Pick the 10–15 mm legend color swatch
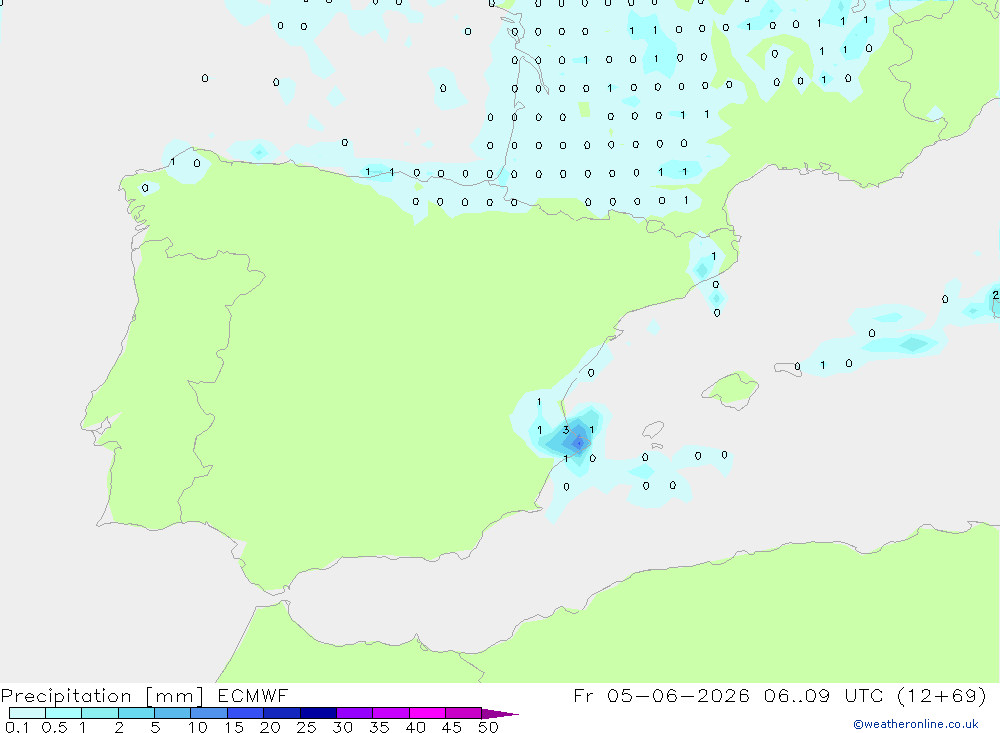Screen dimensions: 1000x733 209,713
